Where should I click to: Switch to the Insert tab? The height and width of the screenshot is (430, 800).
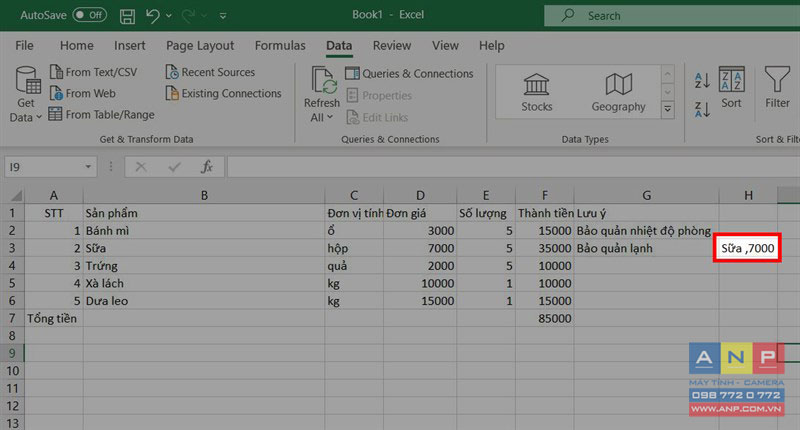[130, 45]
